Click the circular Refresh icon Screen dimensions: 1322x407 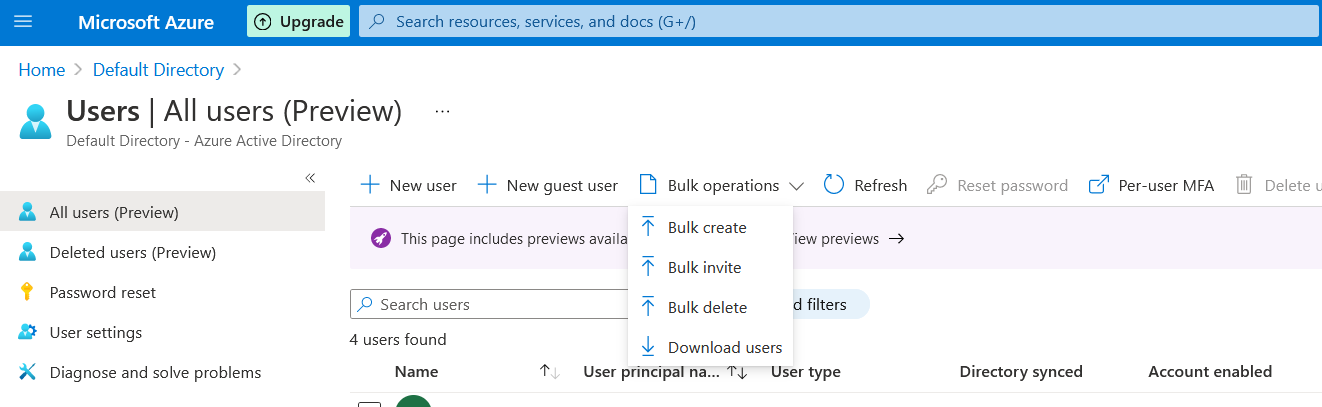(834, 185)
